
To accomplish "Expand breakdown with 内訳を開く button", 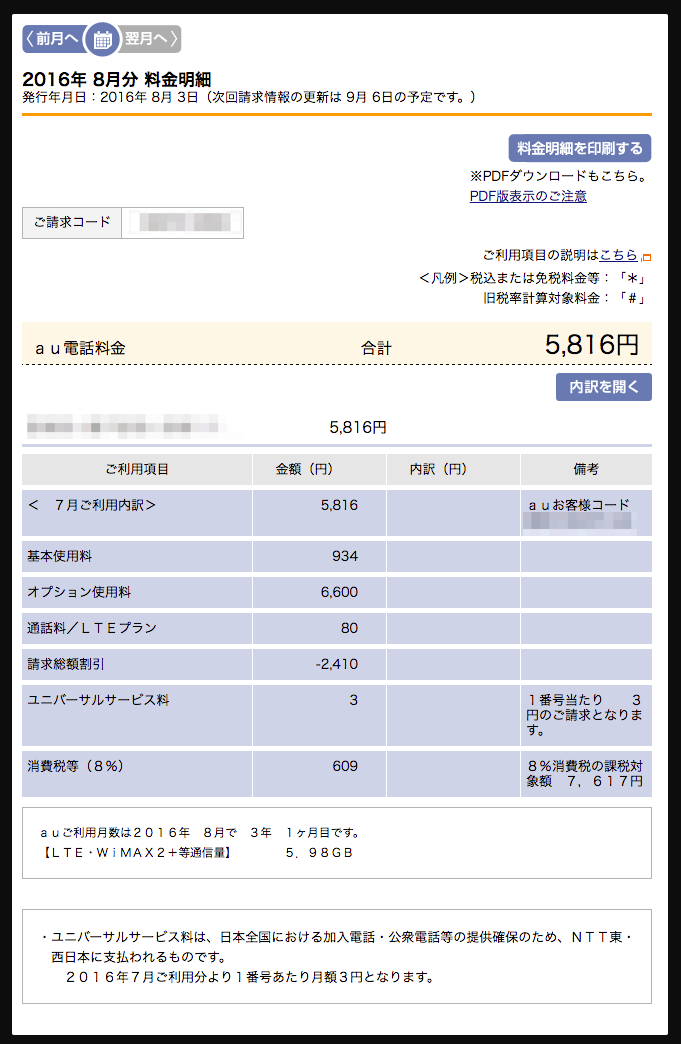I will coord(604,387).
